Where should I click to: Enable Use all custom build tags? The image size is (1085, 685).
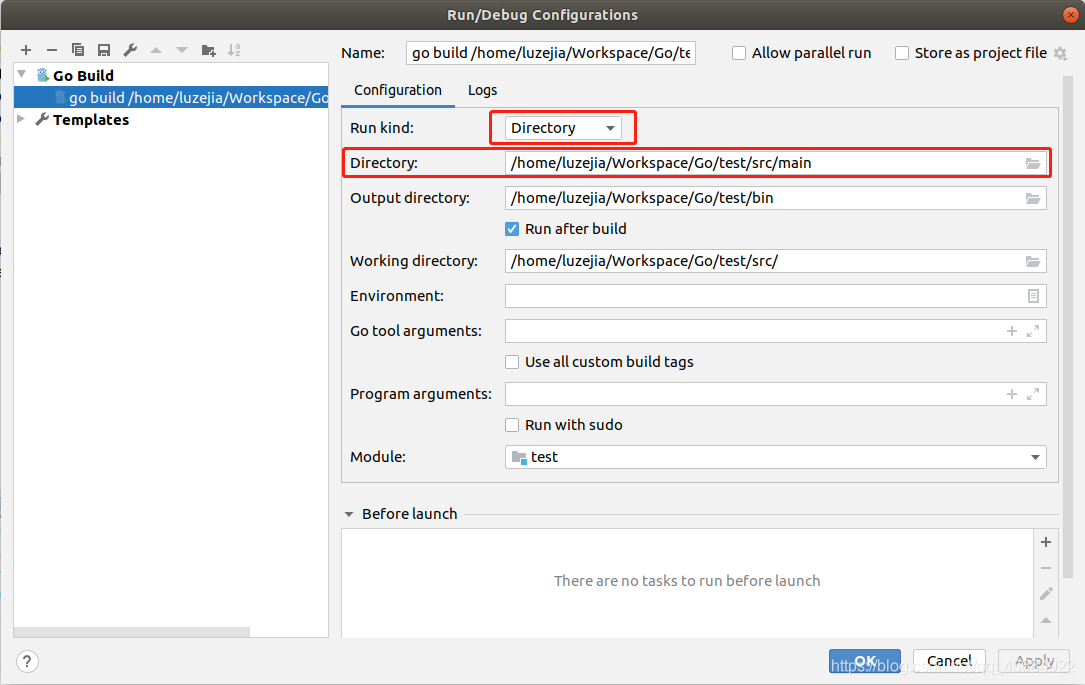point(512,362)
